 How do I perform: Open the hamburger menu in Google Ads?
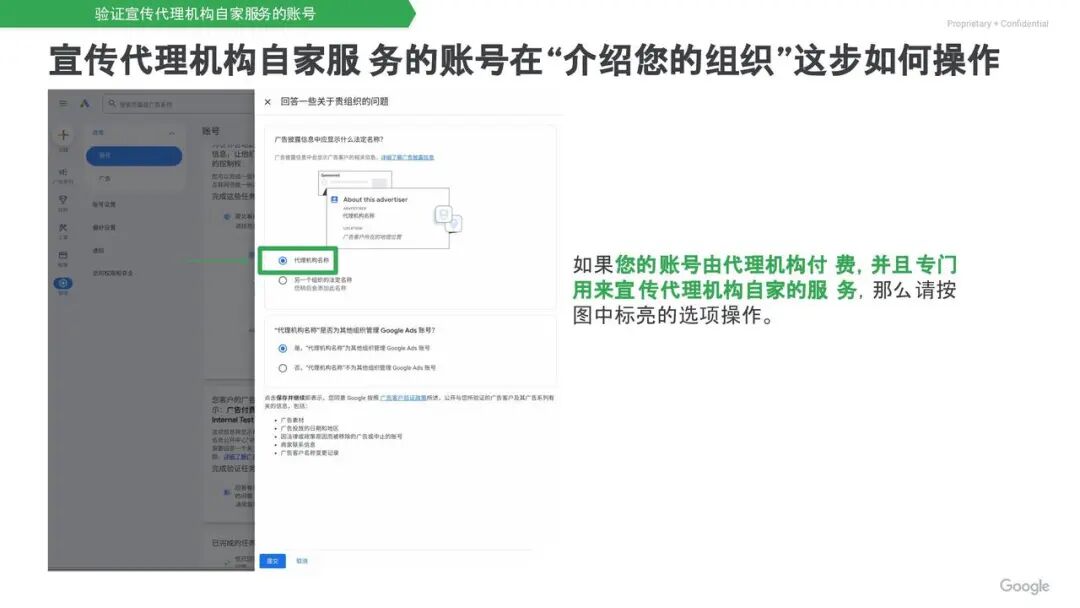pyautogui.click(x=63, y=103)
